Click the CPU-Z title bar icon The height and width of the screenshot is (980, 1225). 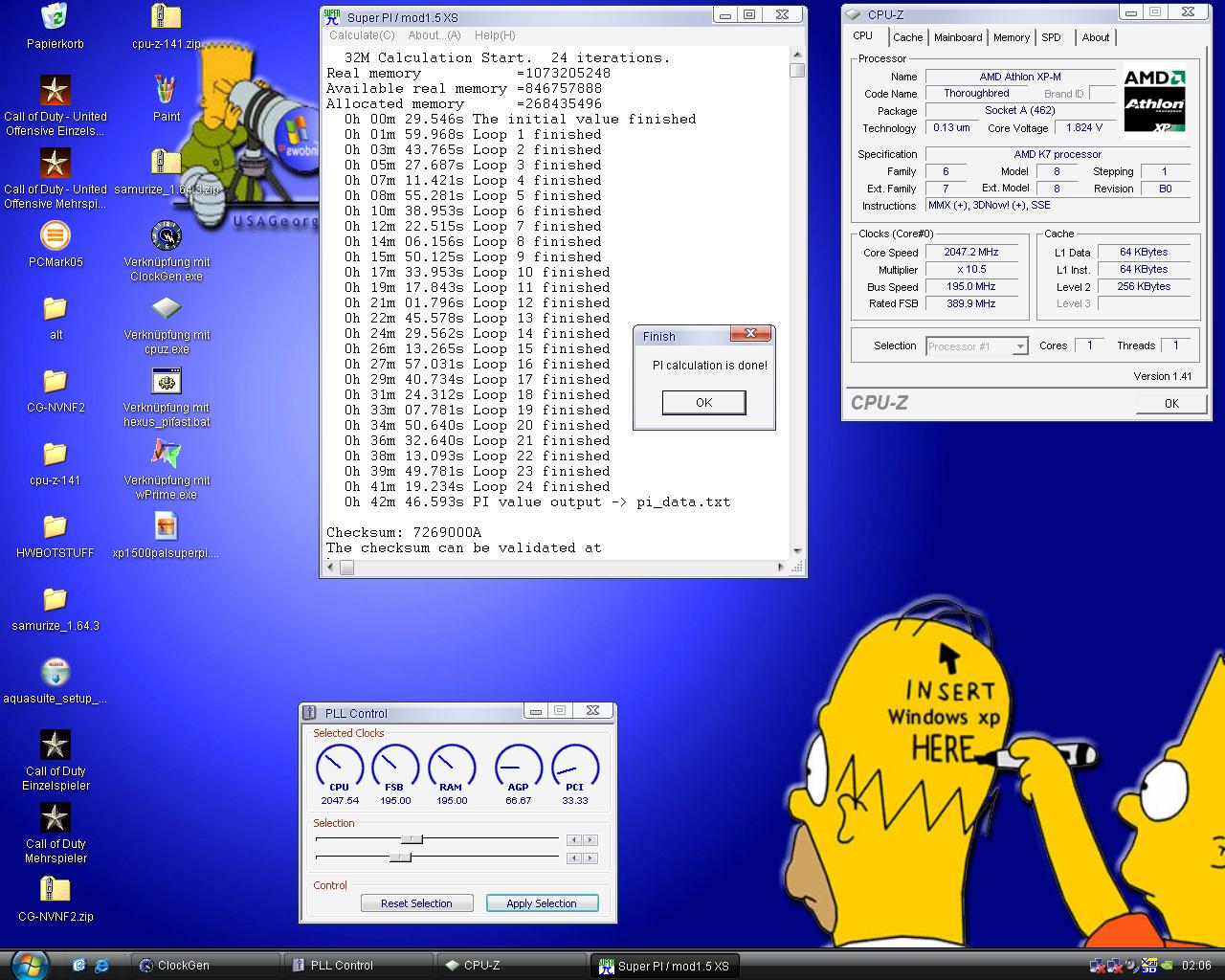[854, 13]
